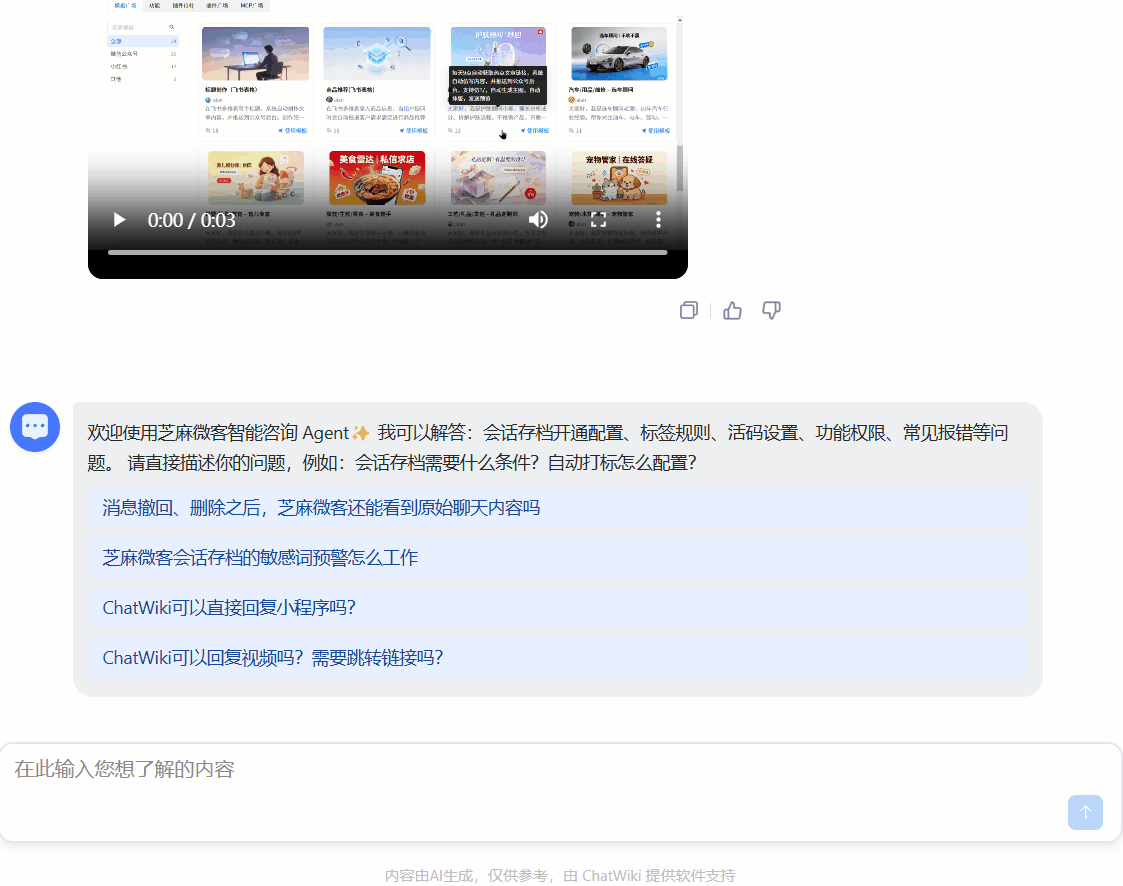Click the video time display 0:00 / 0:03
This screenshot has width=1123, height=886.
coord(191,220)
